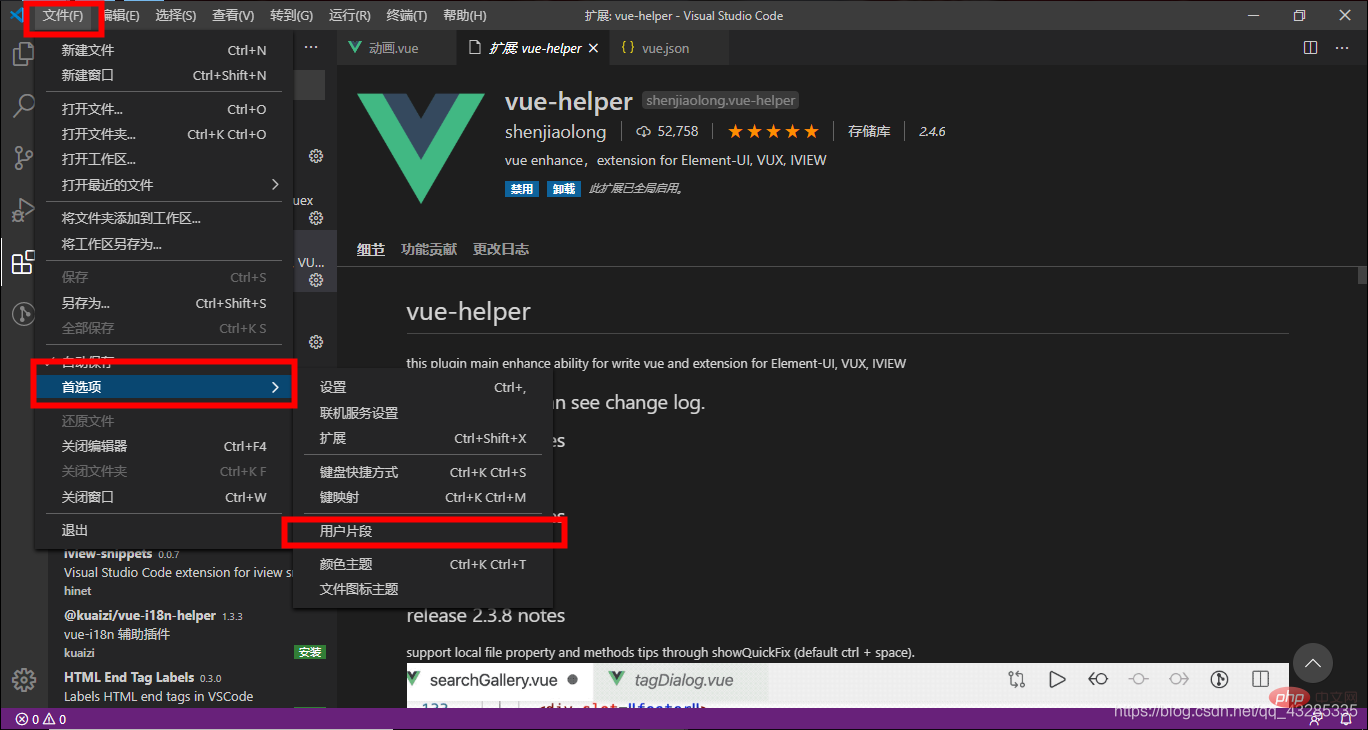Viewport: 1368px width, 730px height.
Task: Open 文件图标主题 submenu entry
Action: click(x=423, y=589)
